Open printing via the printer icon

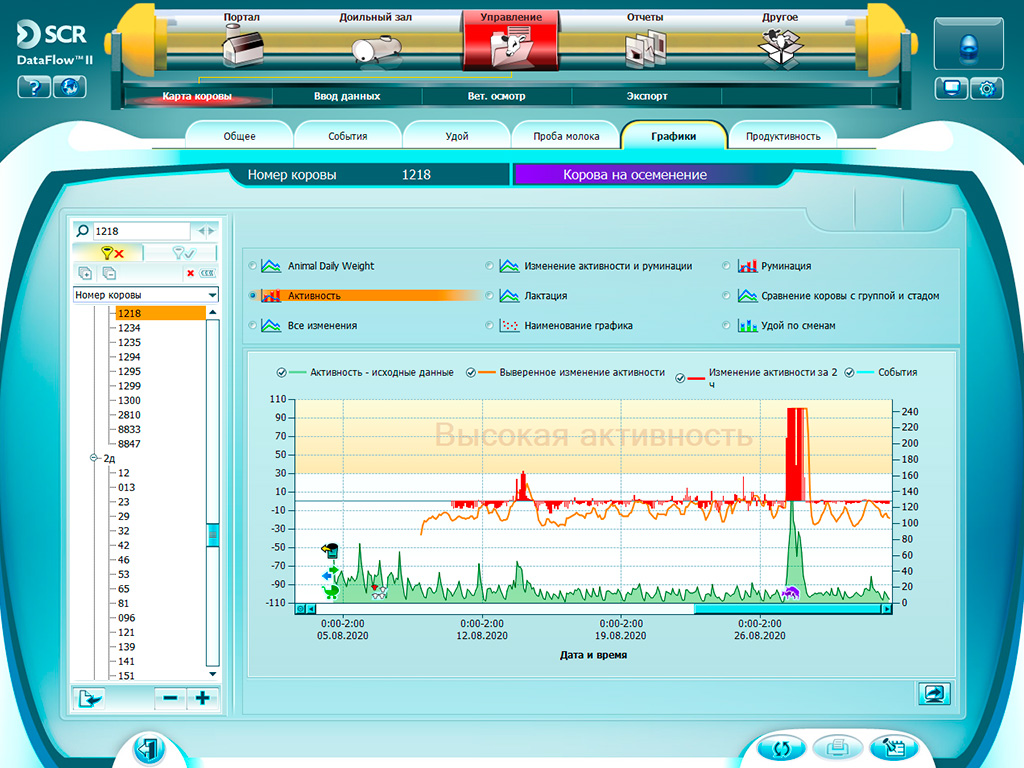(x=838, y=746)
